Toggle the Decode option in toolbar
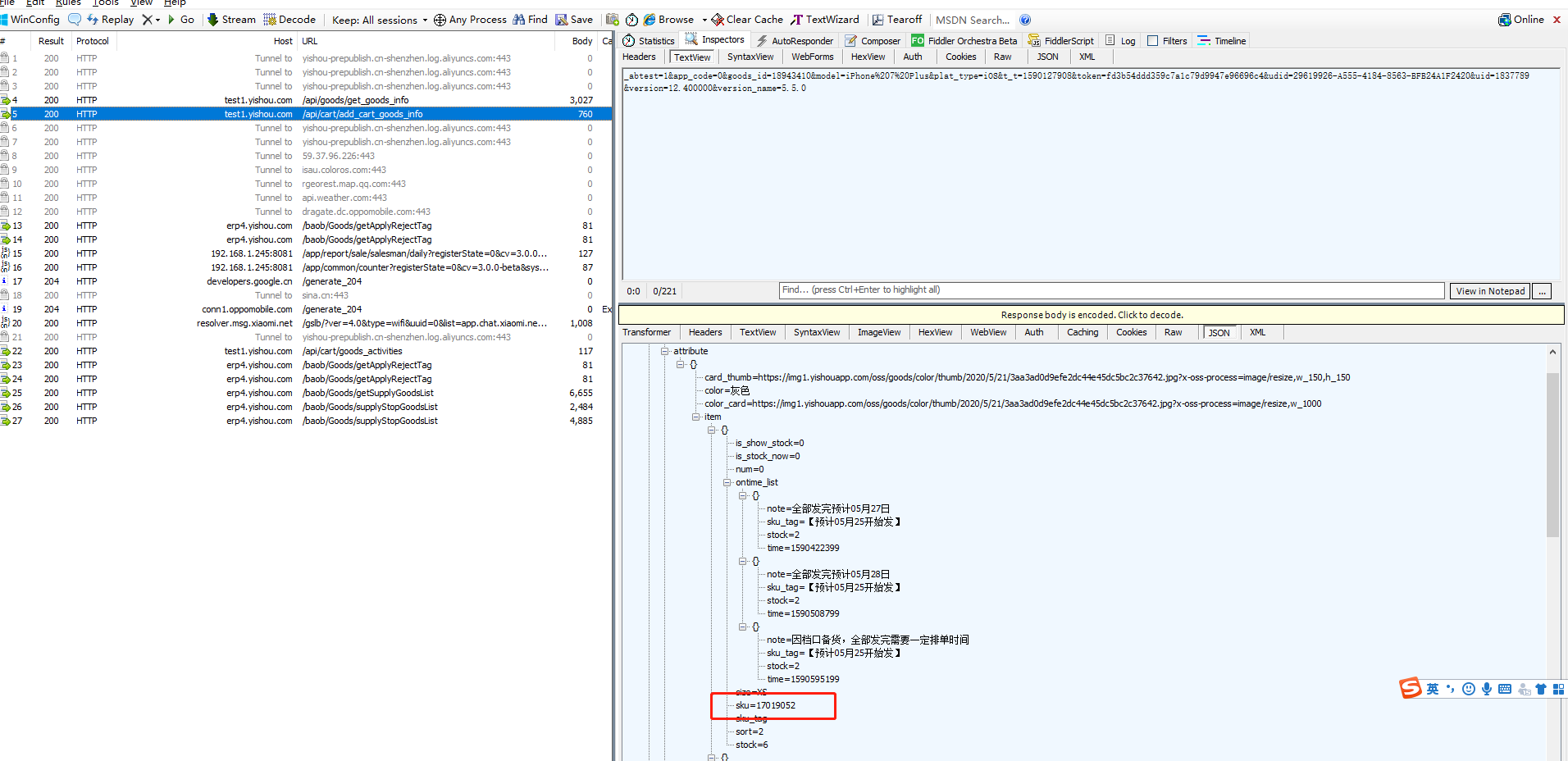1568x761 pixels. pyautogui.click(x=289, y=20)
